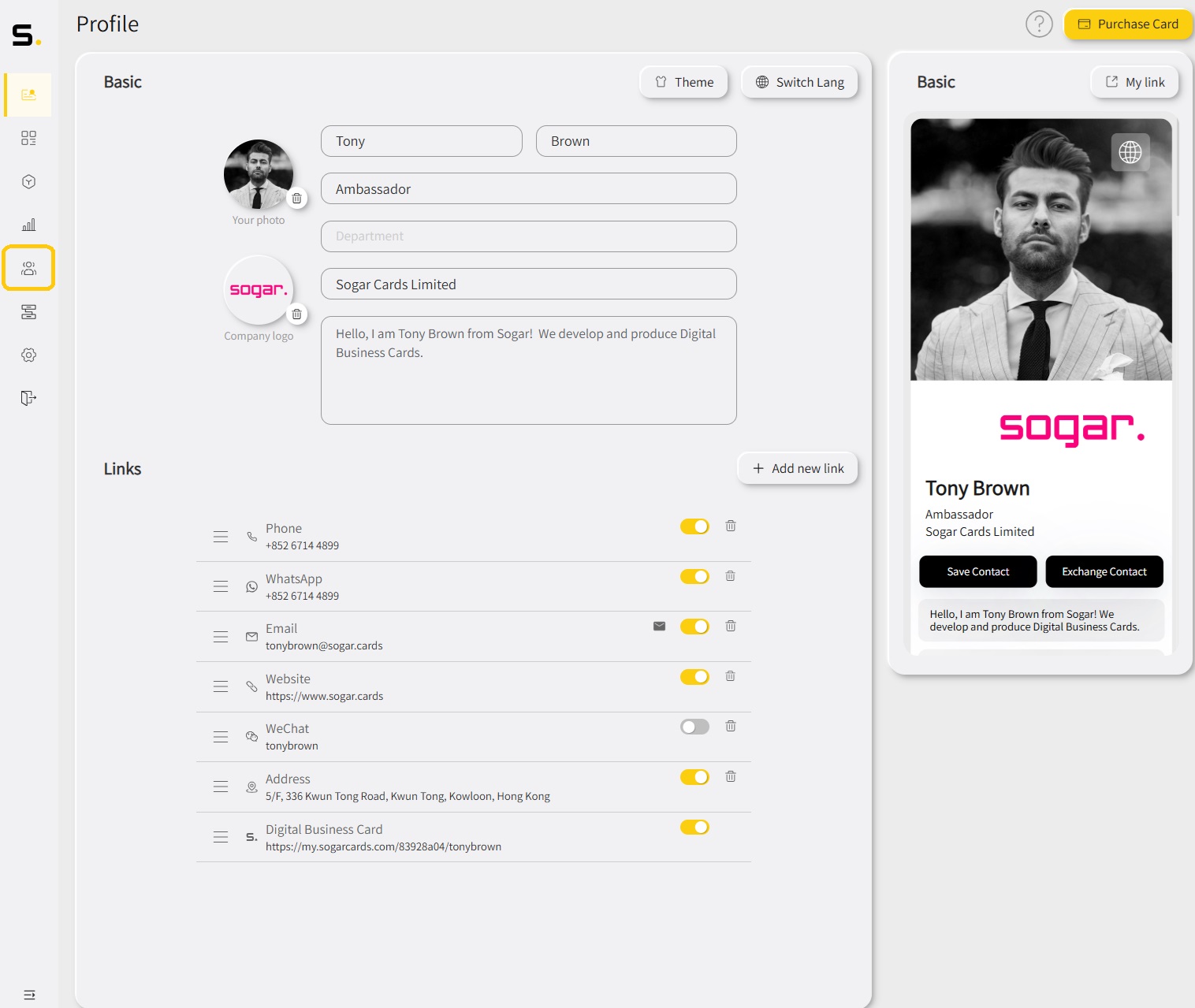
Task: Open the analytics bar chart sidebar icon
Action: click(28, 225)
